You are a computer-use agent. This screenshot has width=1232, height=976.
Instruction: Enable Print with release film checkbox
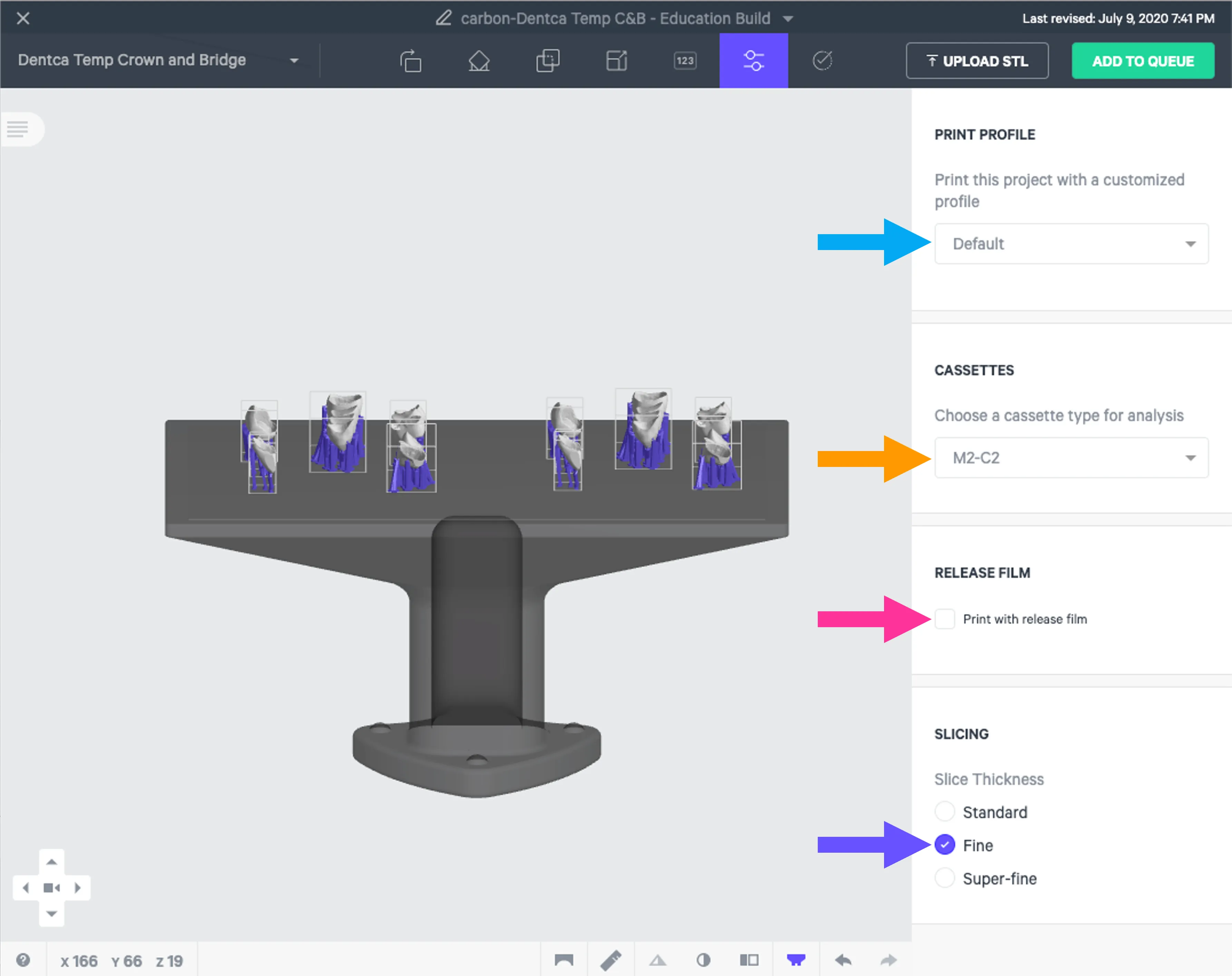click(x=945, y=619)
